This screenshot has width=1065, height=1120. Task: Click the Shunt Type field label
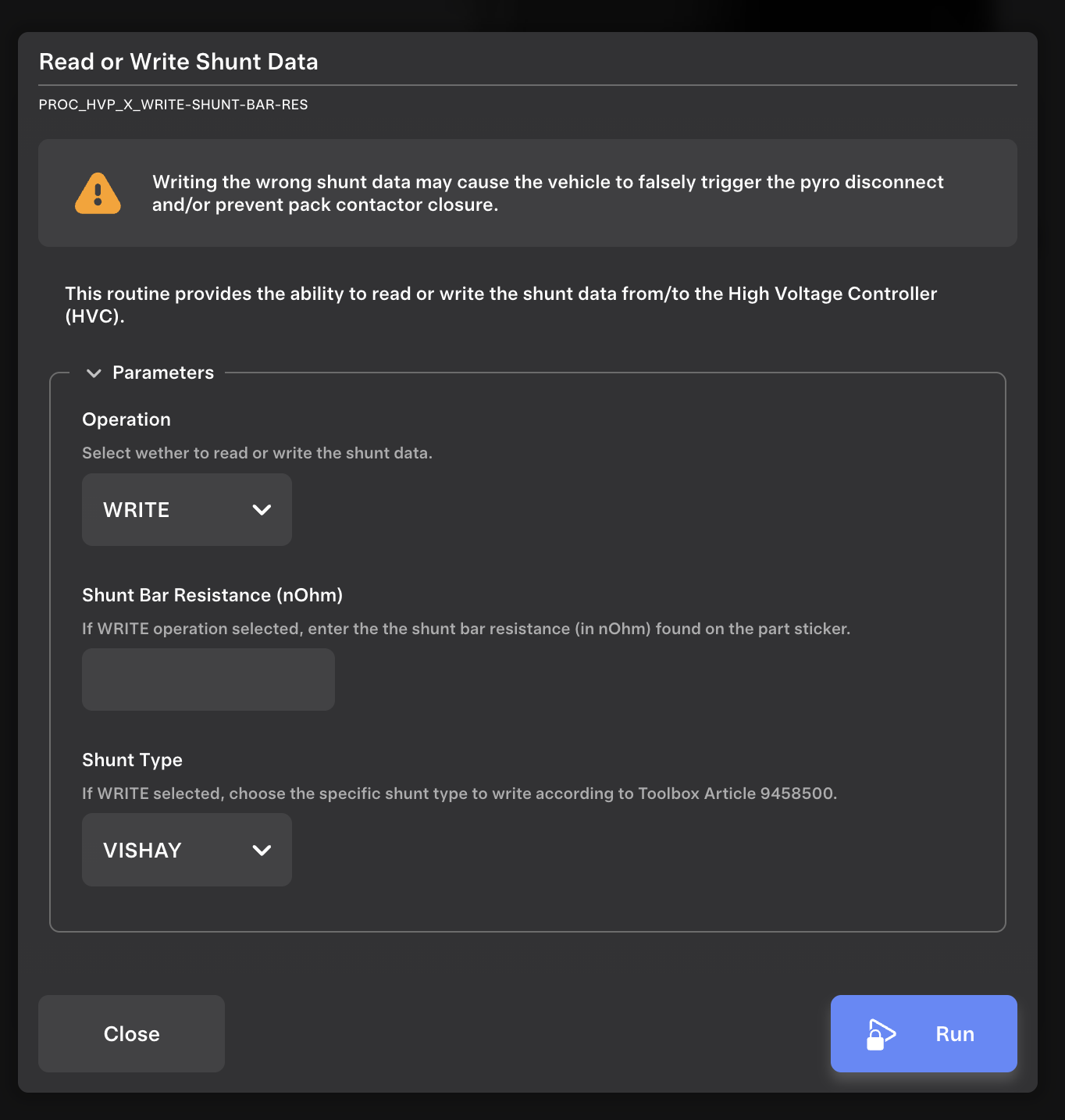133,760
